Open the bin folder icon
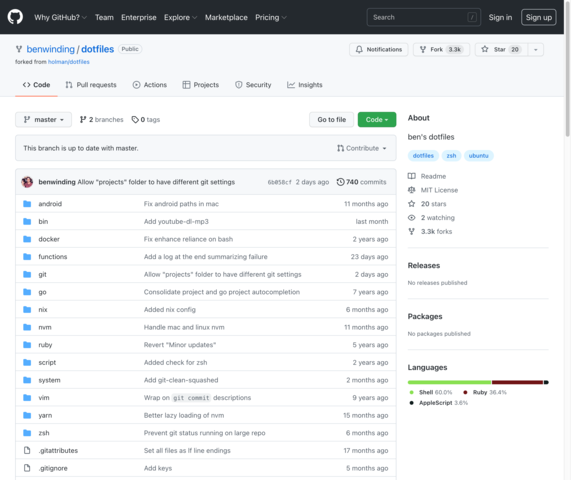Viewport: 571px width, 480px height. click(27, 221)
